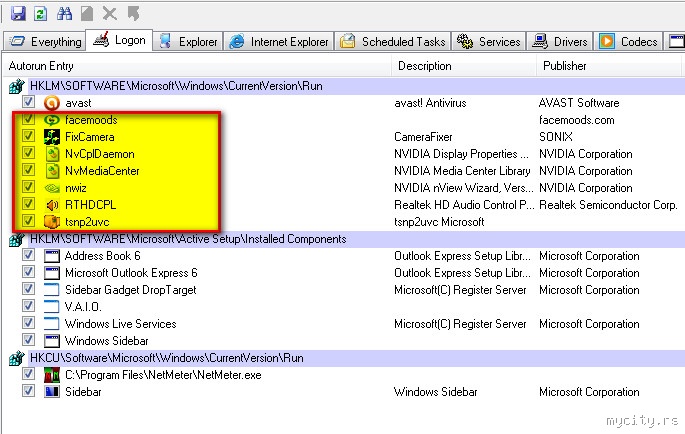
Task: Switch to the Everything tab
Action: [44, 42]
